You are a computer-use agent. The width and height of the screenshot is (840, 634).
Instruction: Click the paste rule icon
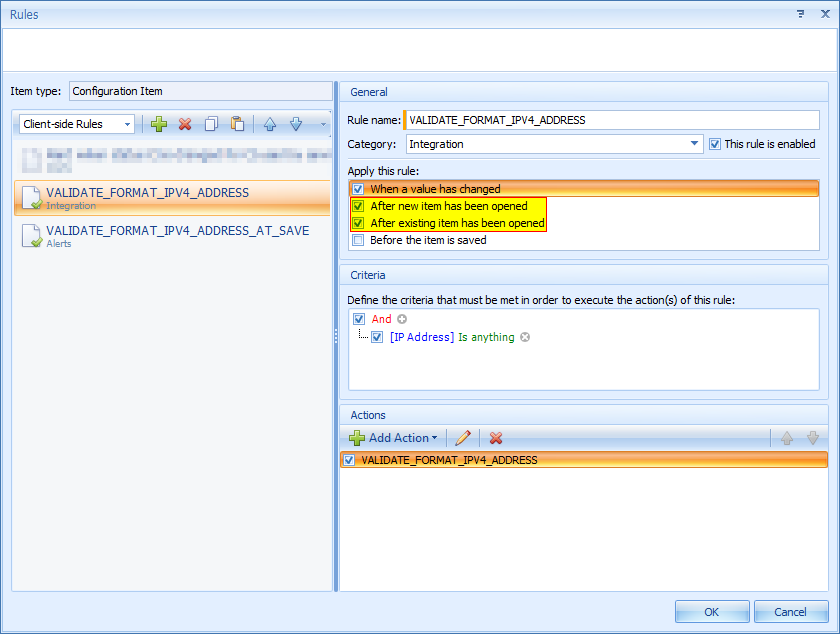pos(237,124)
